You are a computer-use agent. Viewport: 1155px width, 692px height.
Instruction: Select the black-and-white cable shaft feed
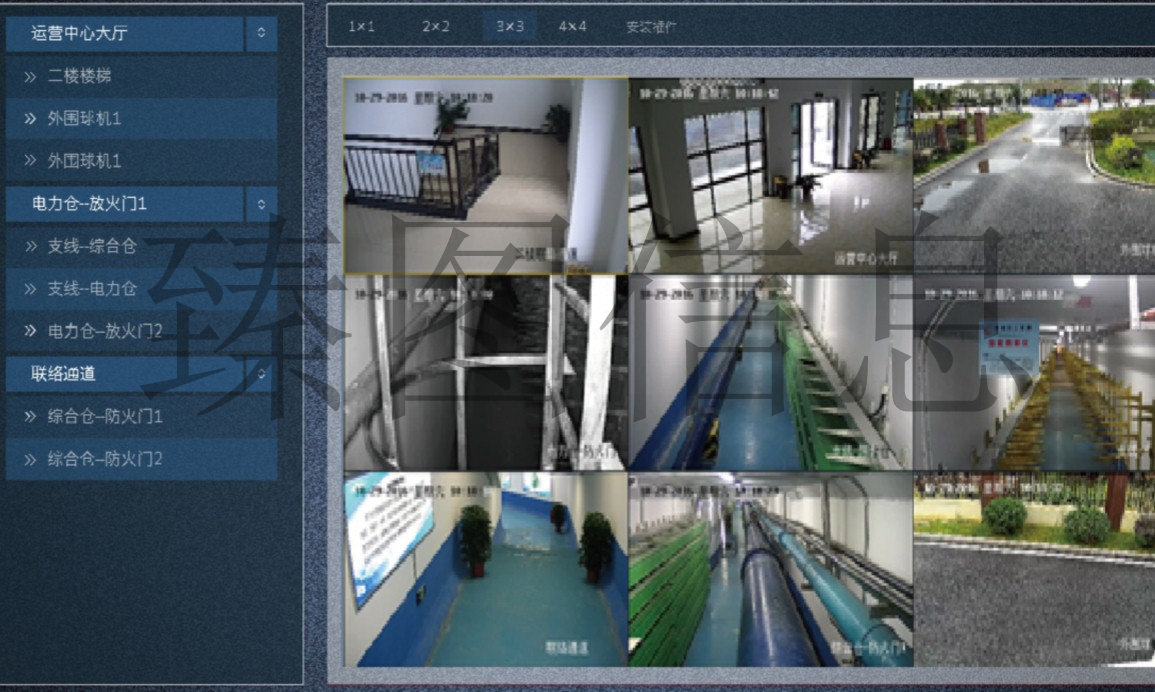coord(486,373)
